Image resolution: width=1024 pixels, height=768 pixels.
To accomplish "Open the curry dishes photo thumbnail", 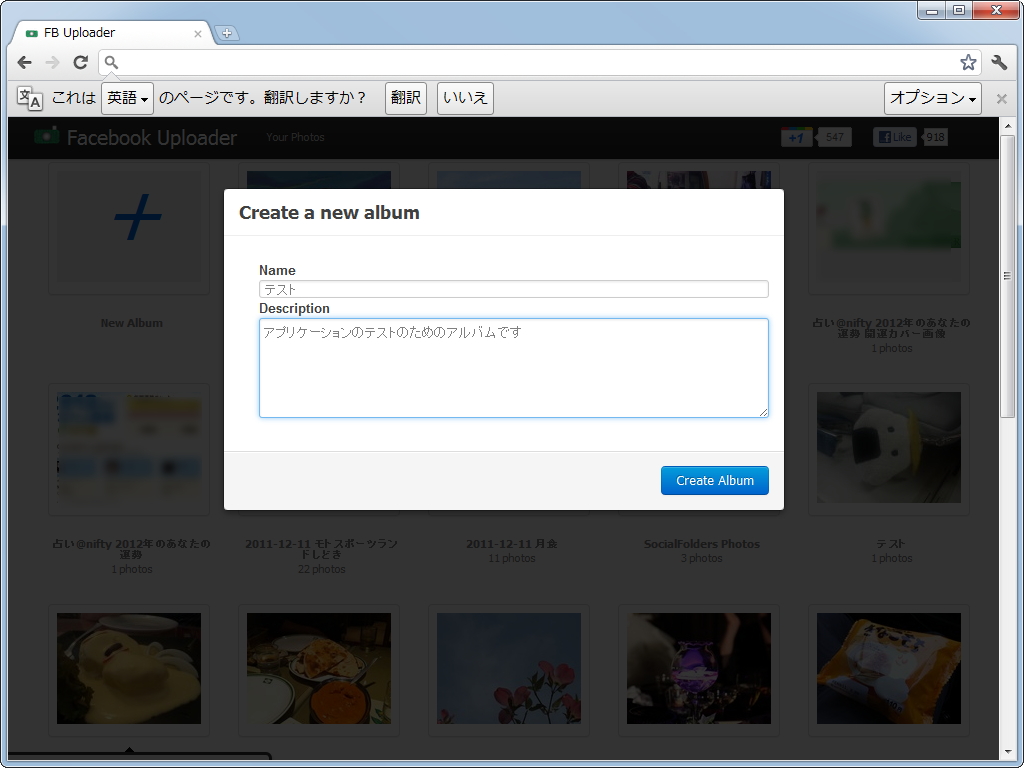I will tap(319, 668).
